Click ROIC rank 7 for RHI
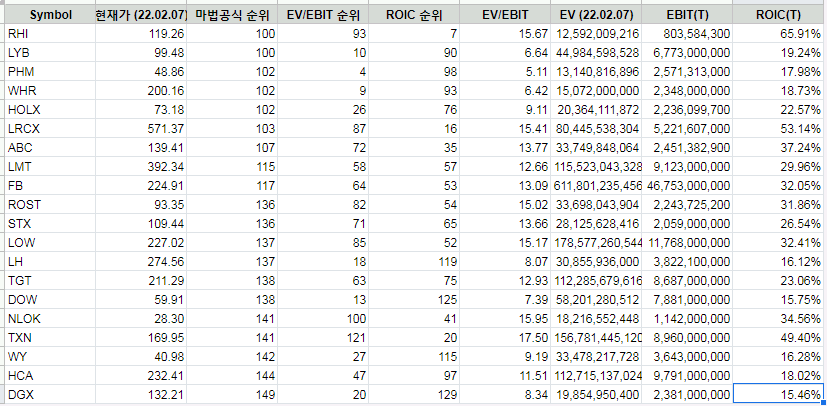Screen dimensions: 827x406 (414, 34)
